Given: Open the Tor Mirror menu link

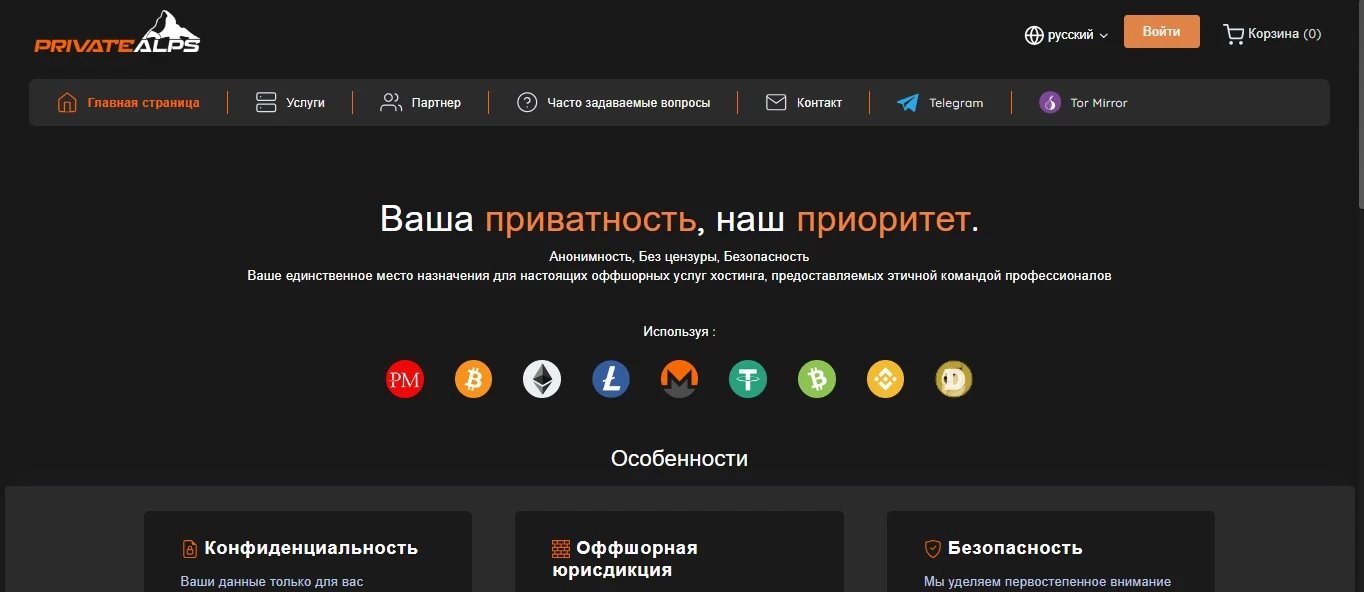Looking at the screenshot, I should [x=1083, y=102].
